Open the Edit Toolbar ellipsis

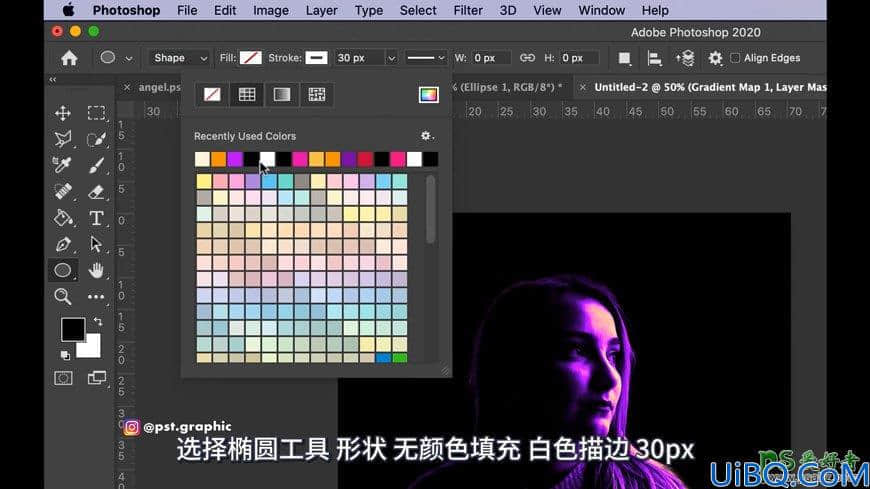click(96, 297)
